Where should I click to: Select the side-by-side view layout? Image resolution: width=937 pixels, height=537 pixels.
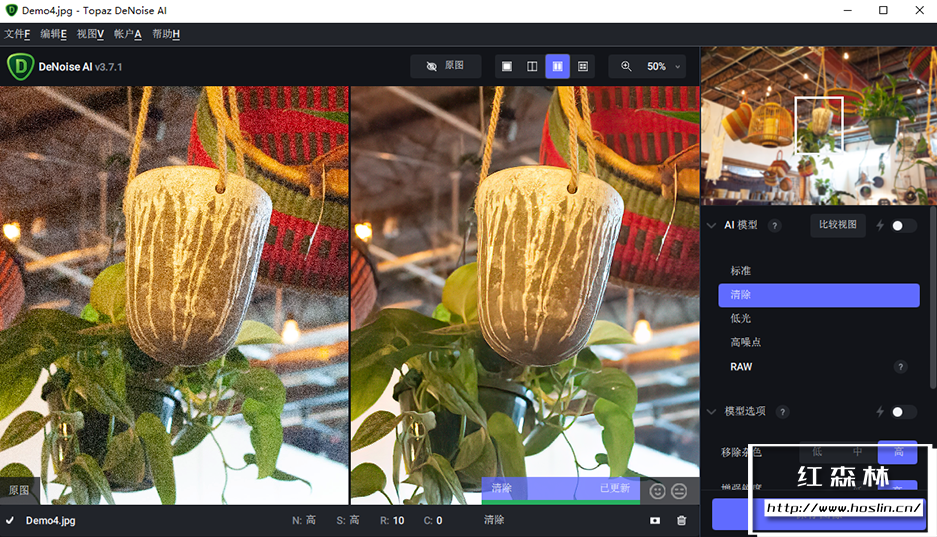558,66
